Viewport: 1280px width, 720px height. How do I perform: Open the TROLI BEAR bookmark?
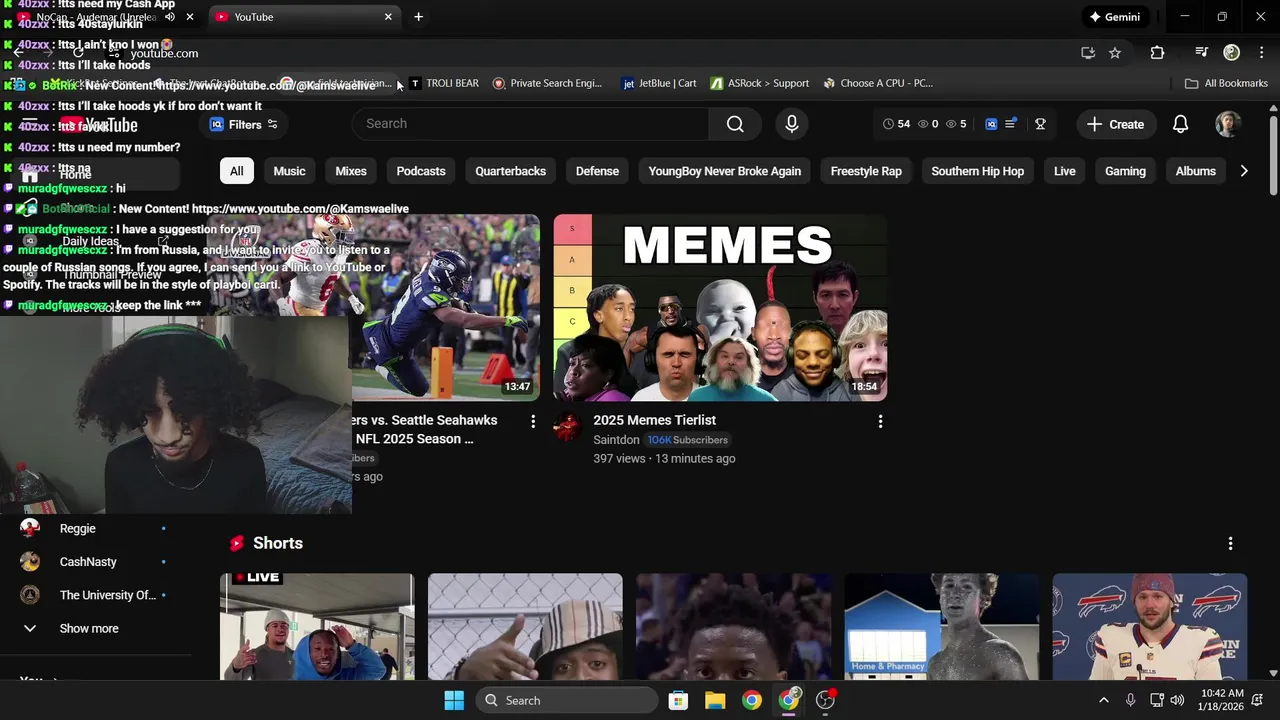pyautogui.click(x=444, y=83)
